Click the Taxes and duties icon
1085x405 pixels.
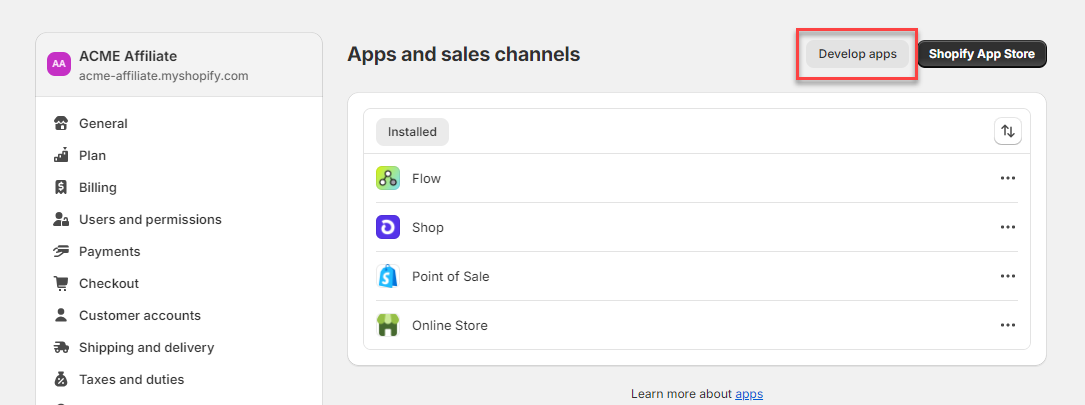[x=61, y=379]
